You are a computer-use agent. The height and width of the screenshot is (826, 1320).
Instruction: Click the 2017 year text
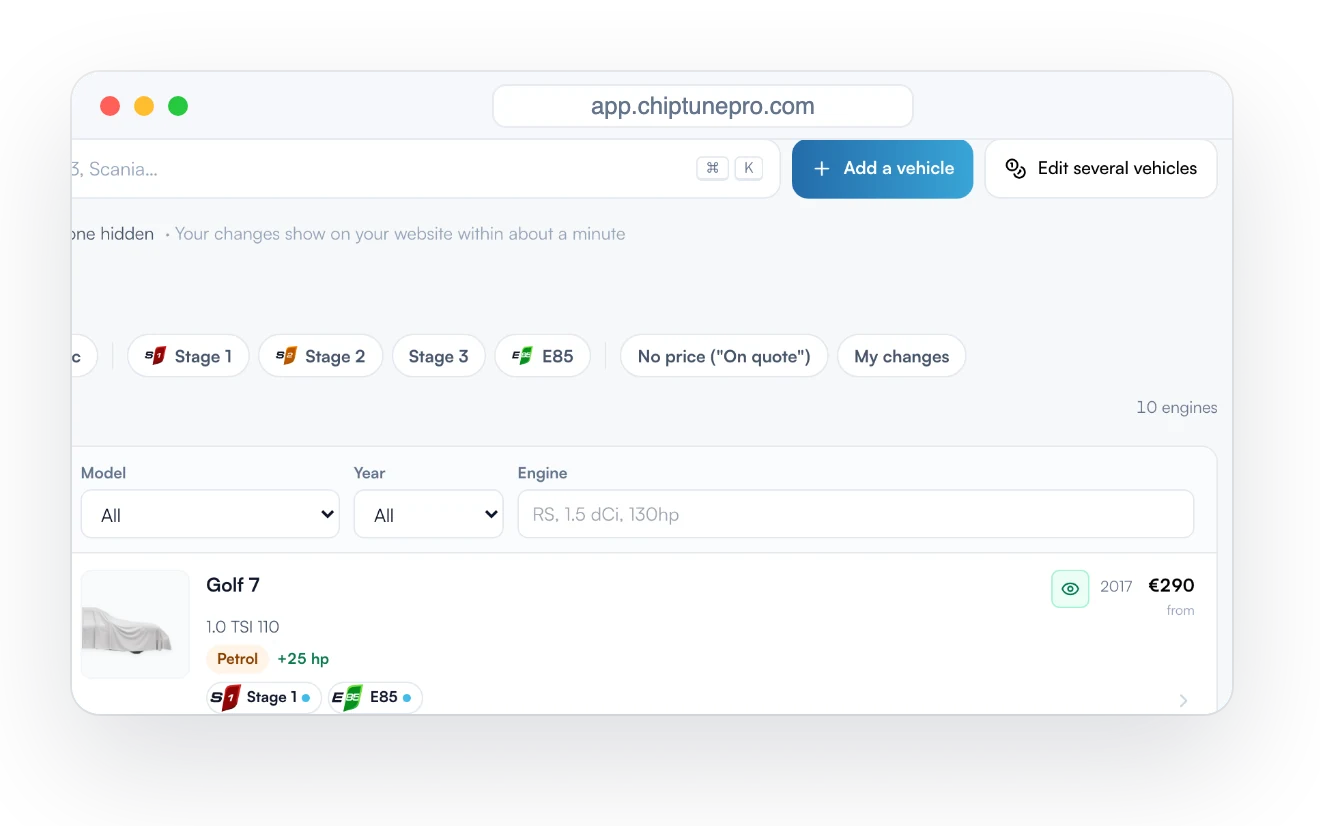tap(1116, 587)
